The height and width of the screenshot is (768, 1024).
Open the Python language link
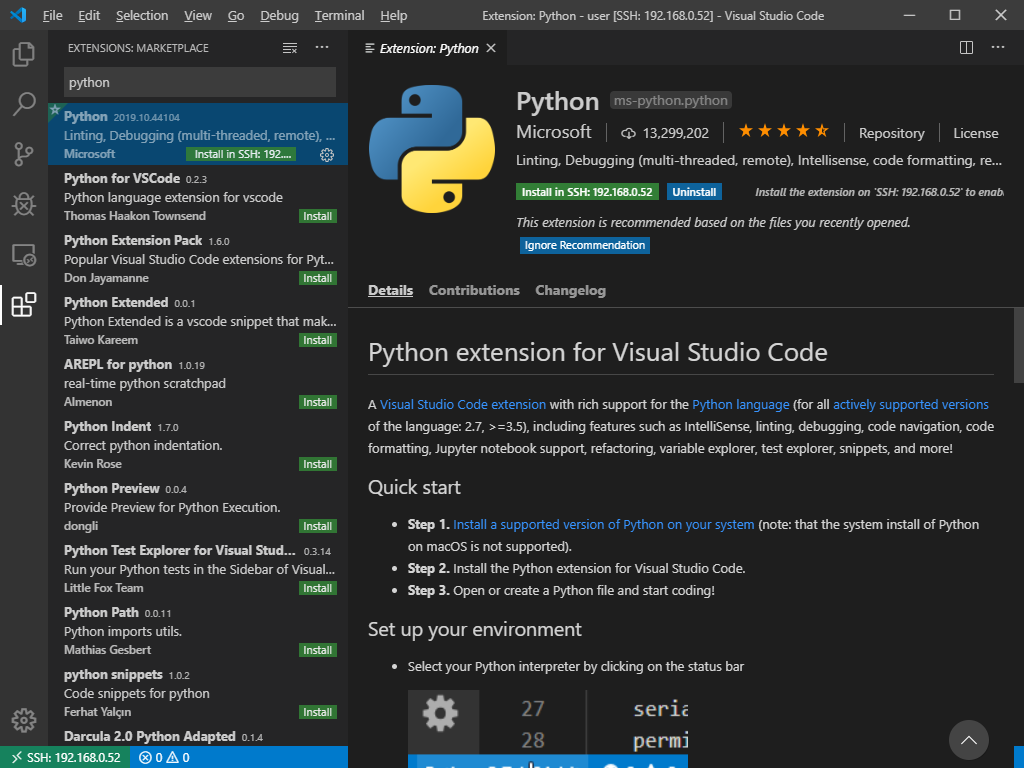pyautogui.click(x=741, y=404)
